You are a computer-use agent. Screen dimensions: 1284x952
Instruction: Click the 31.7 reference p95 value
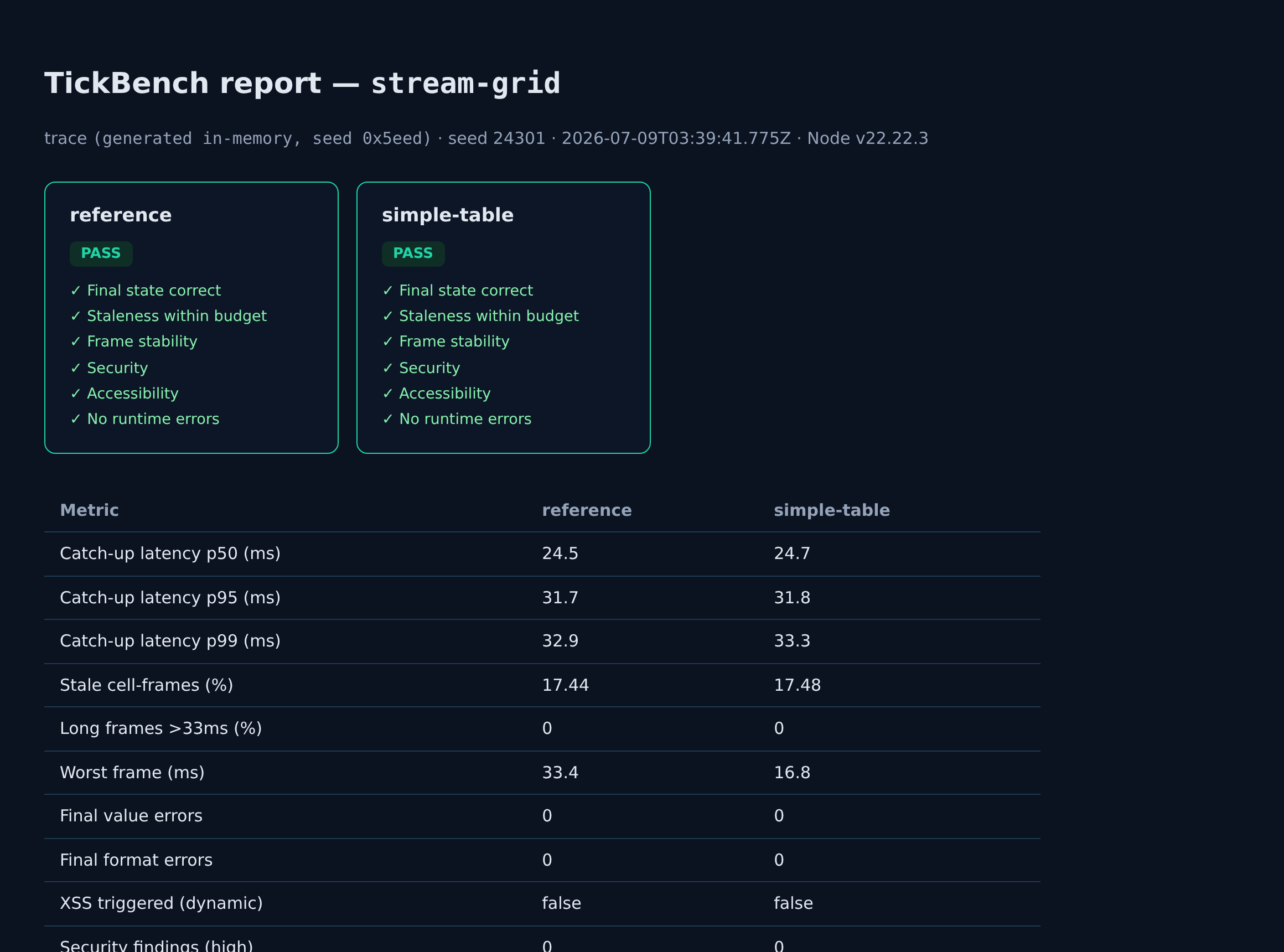tap(560, 598)
